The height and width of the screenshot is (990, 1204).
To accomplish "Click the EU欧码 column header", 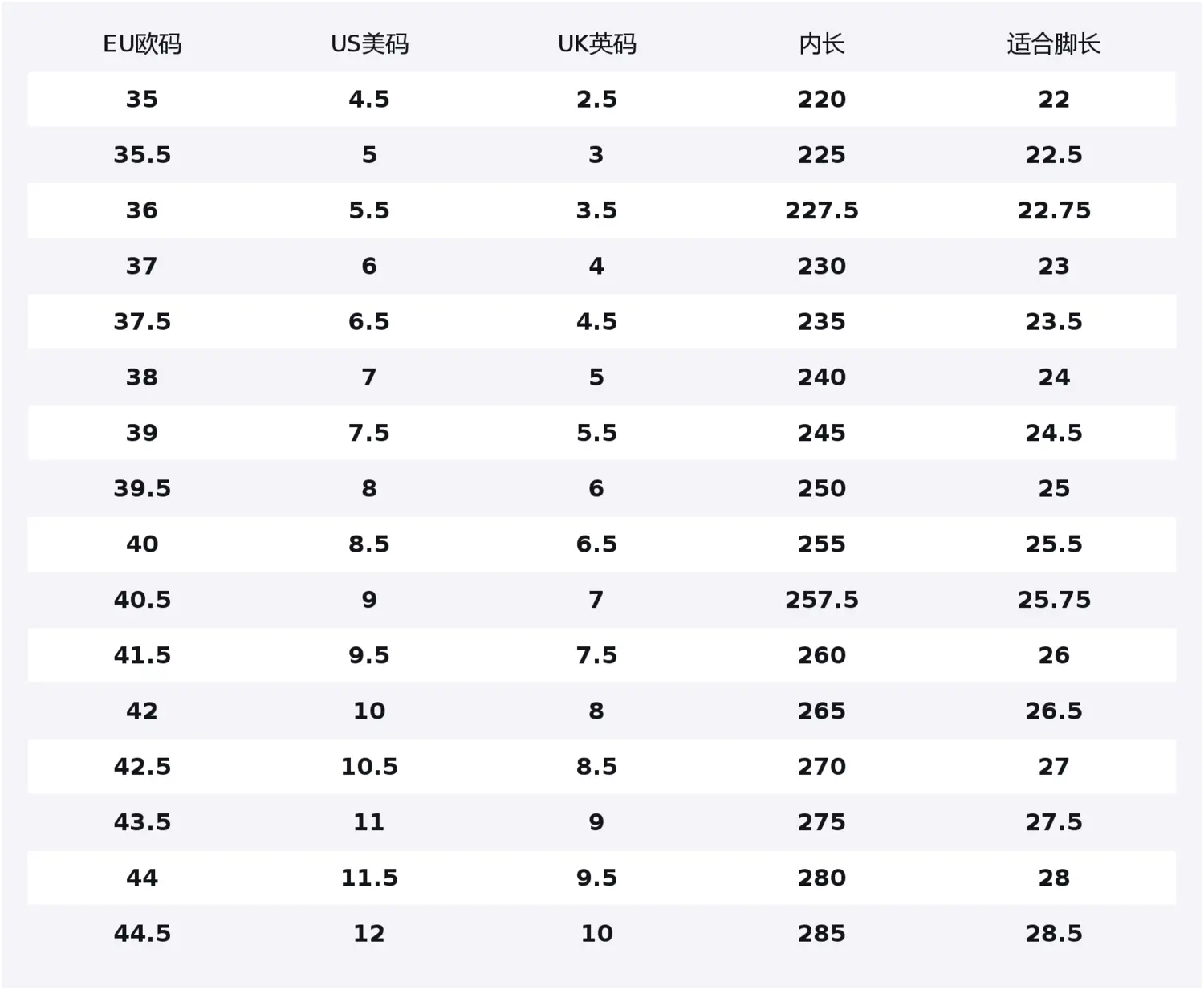I will (142, 44).
